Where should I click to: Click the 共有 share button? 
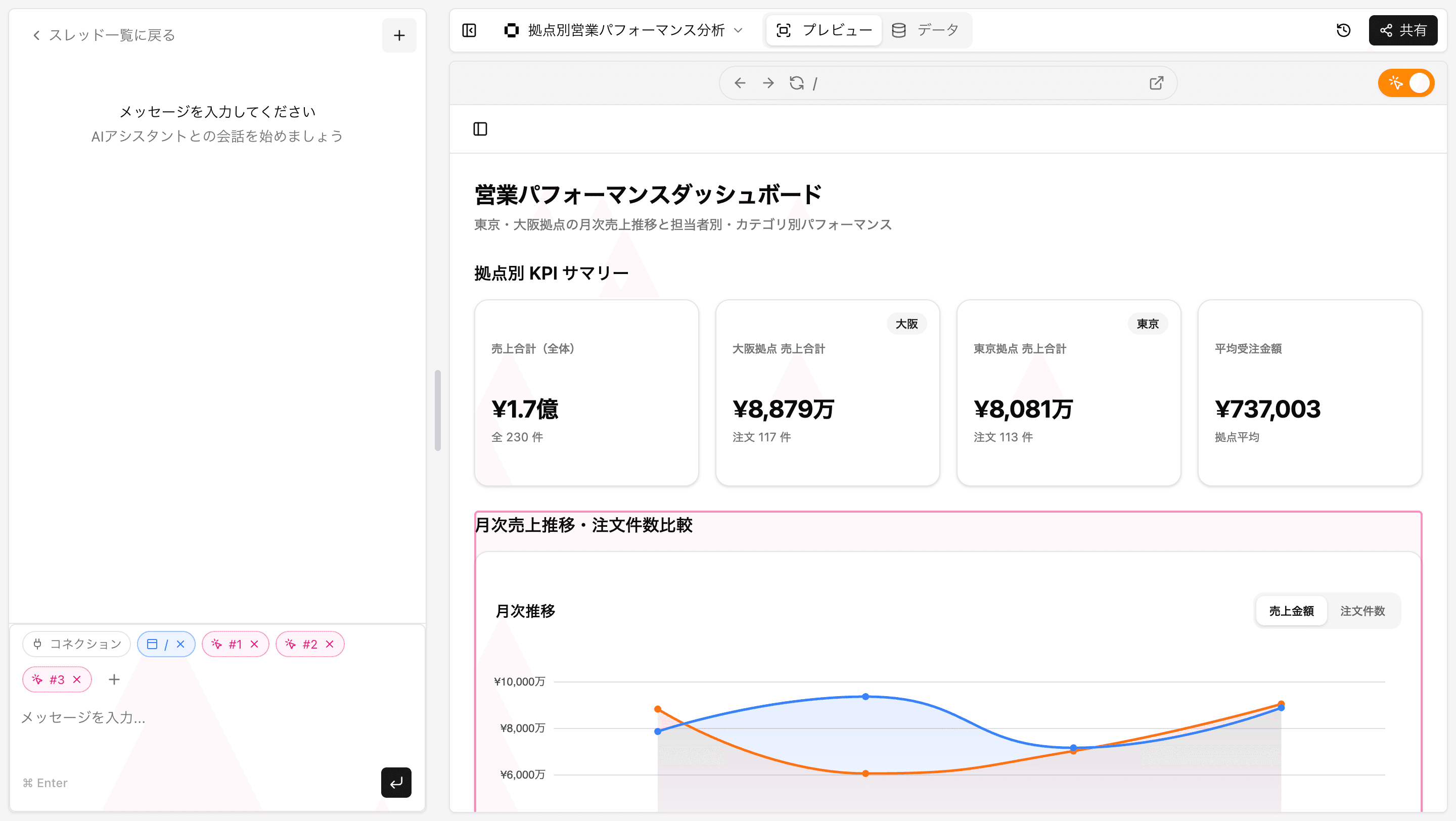pyautogui.click(x=1403, y=30)
